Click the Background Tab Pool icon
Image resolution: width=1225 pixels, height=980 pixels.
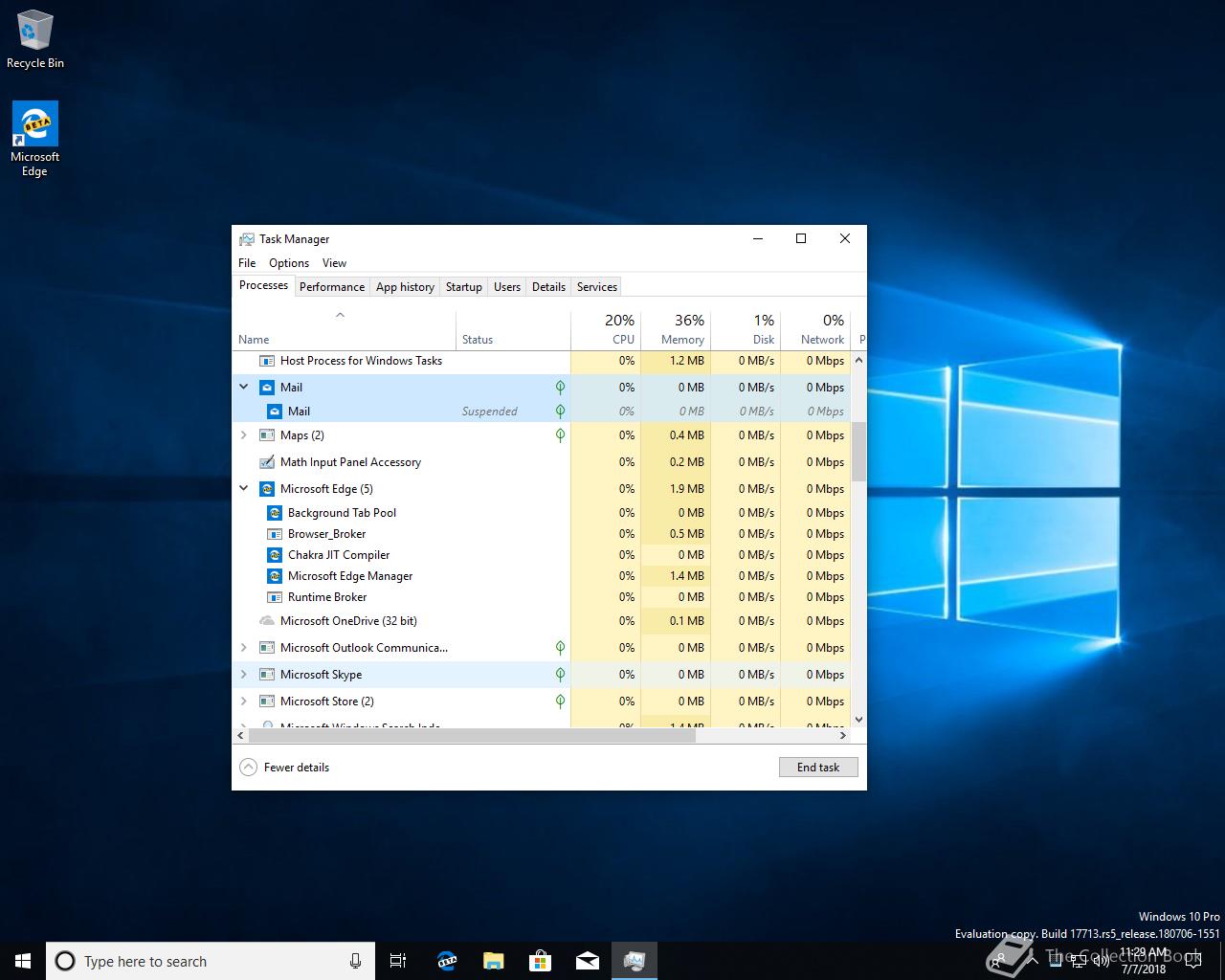275,513
